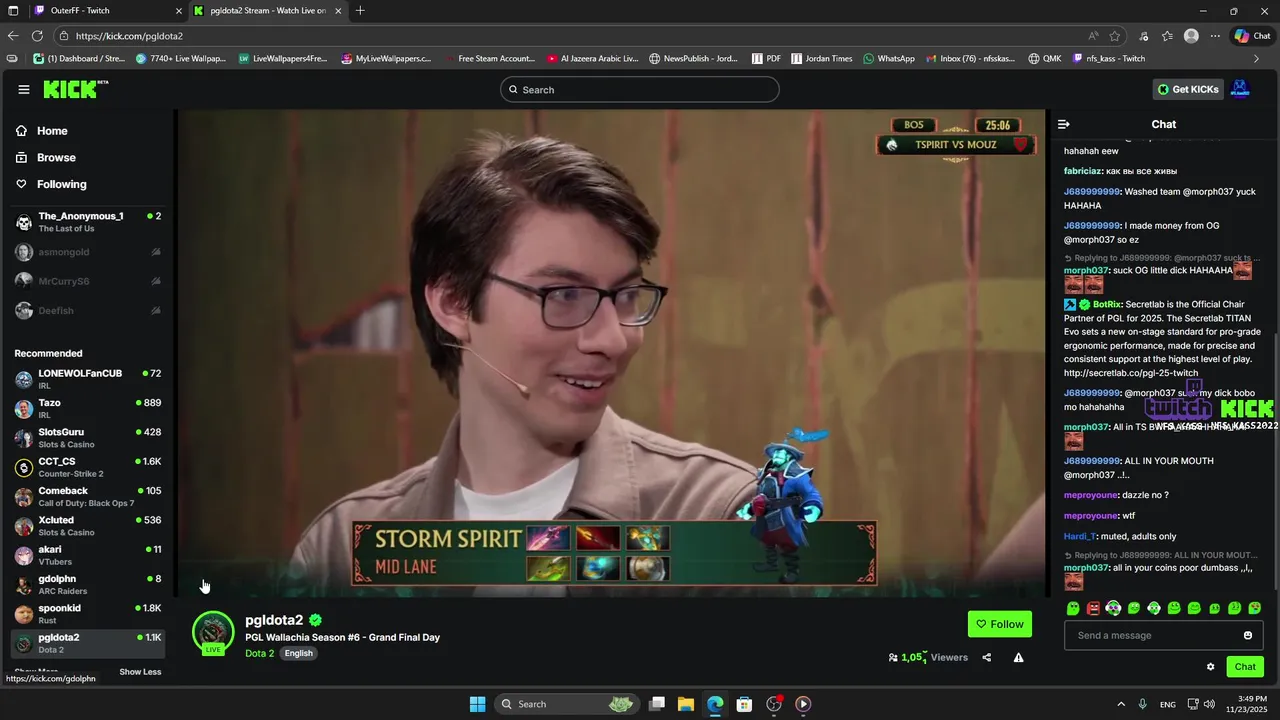The width and height of the screenshot is (1280, 720).
Task: Insert the red angry emote
Action: (x=1093, y=608)
